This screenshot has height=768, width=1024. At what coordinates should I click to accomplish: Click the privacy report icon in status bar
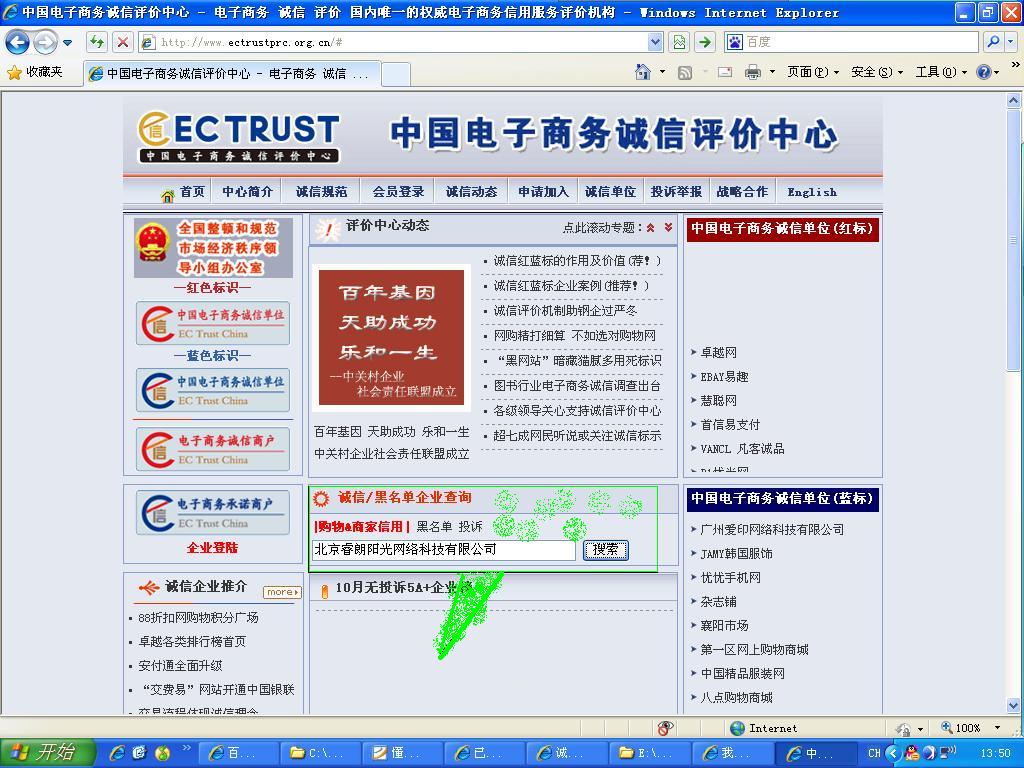point(665,728)
